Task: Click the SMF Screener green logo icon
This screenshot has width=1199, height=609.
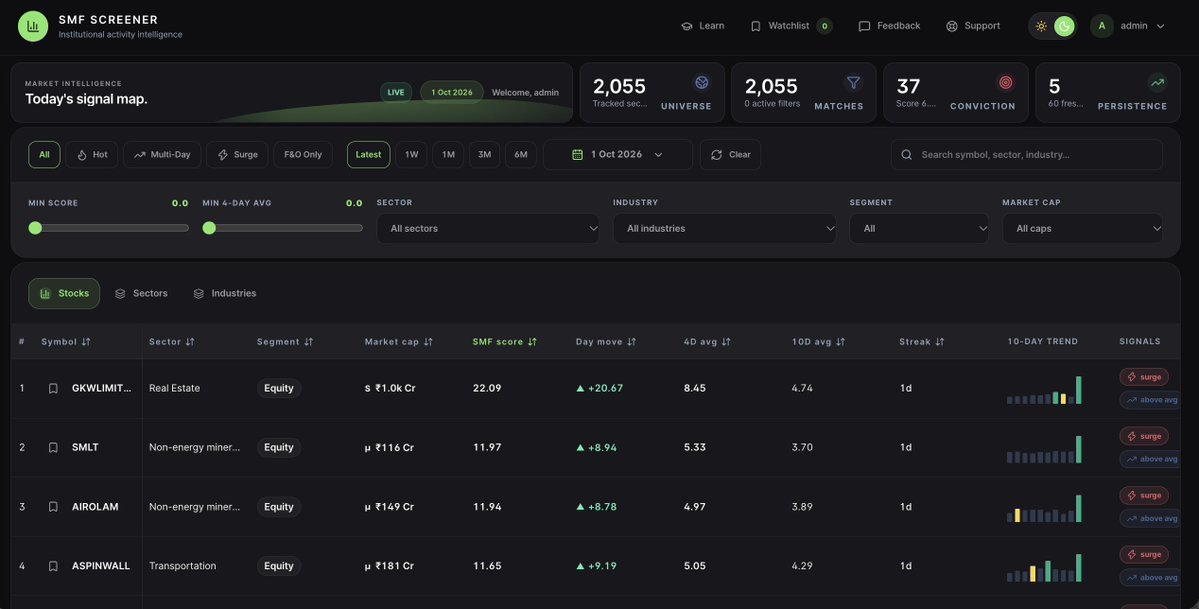Action: click(33, 26)
